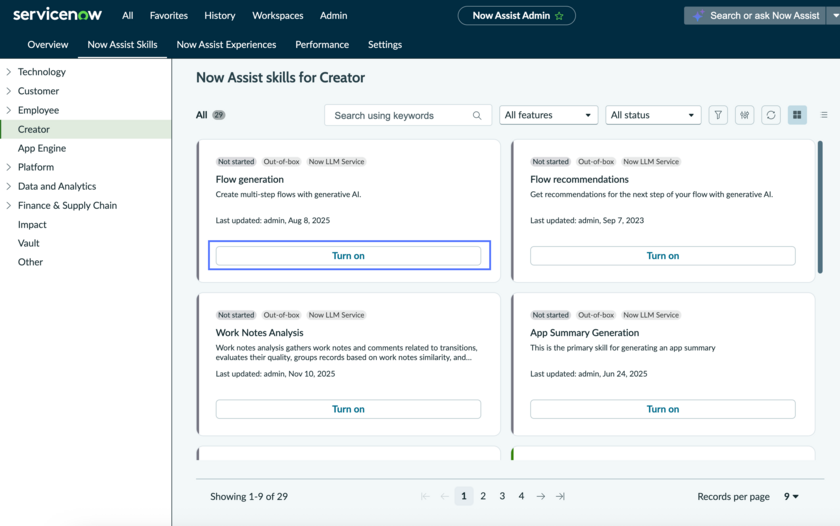Screen dimensions: 840x526
Task: Open the Settings tab
Action: point(385,44)
